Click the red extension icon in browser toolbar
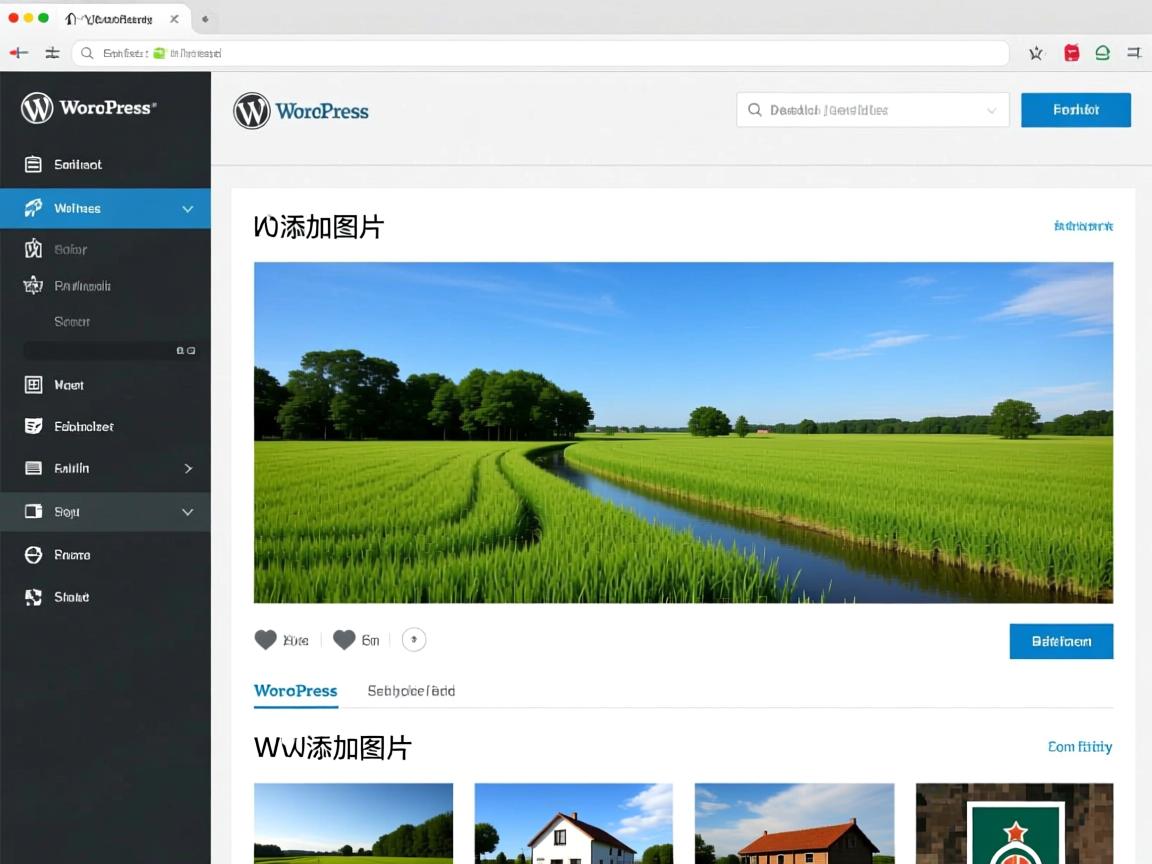The image size is (1152, 864). pos(1071,53)
